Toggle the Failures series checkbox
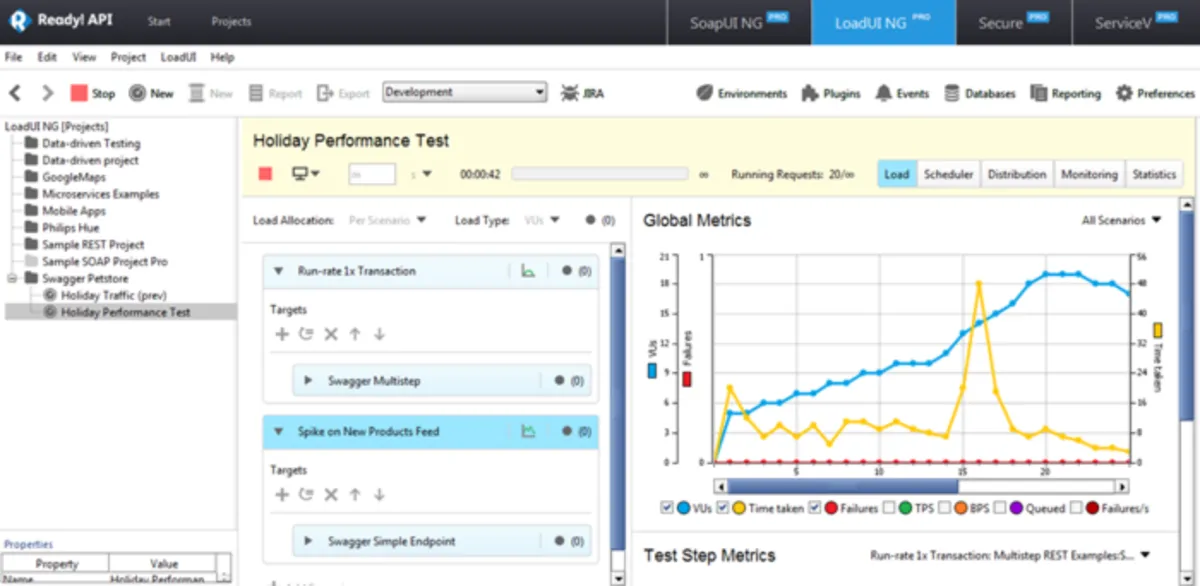Viewport: 1200px width, 586px height. tap(814, 508)
